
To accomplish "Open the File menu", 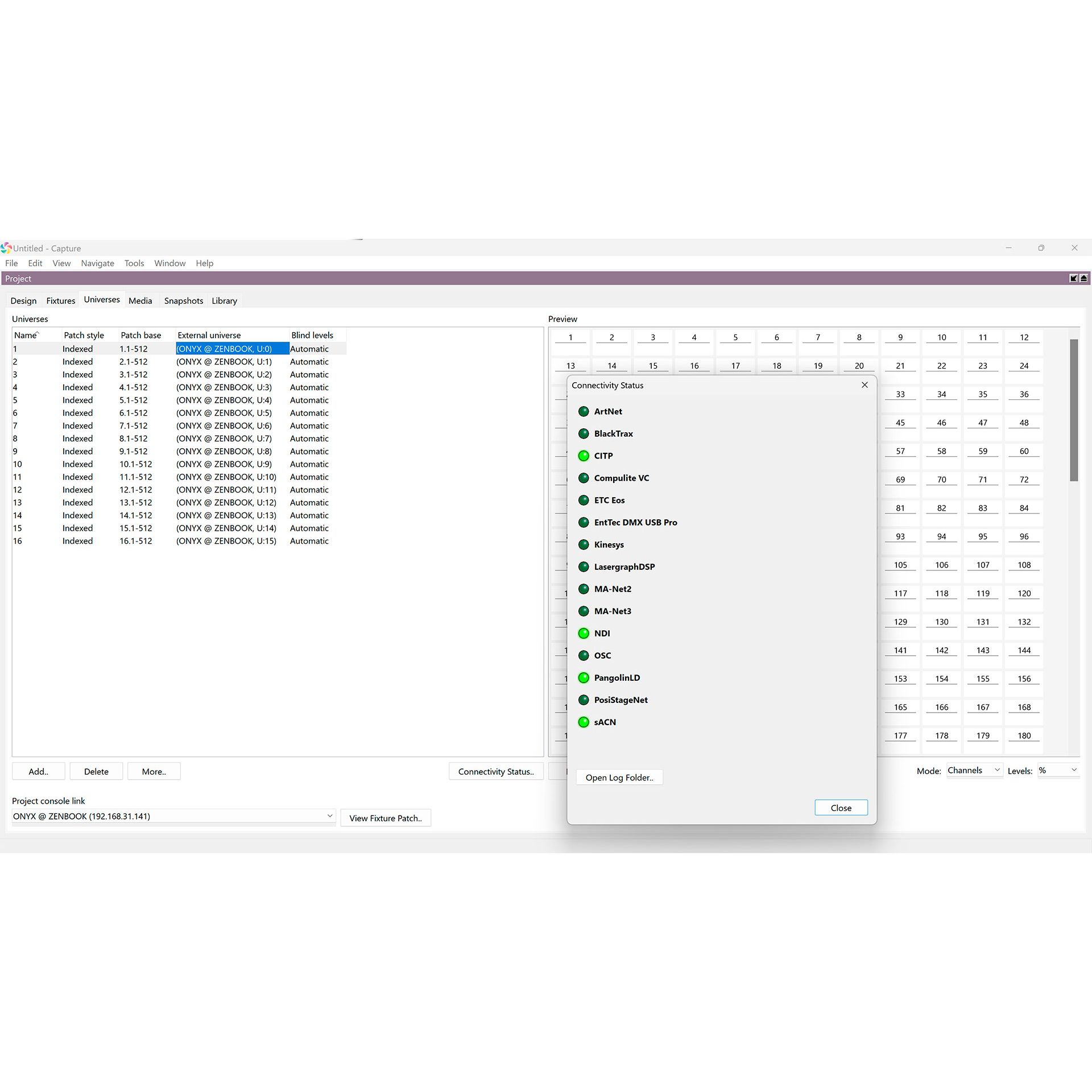I will pos(11,263).
